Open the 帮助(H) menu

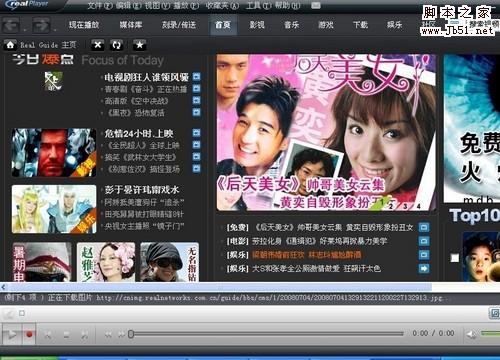287,6
